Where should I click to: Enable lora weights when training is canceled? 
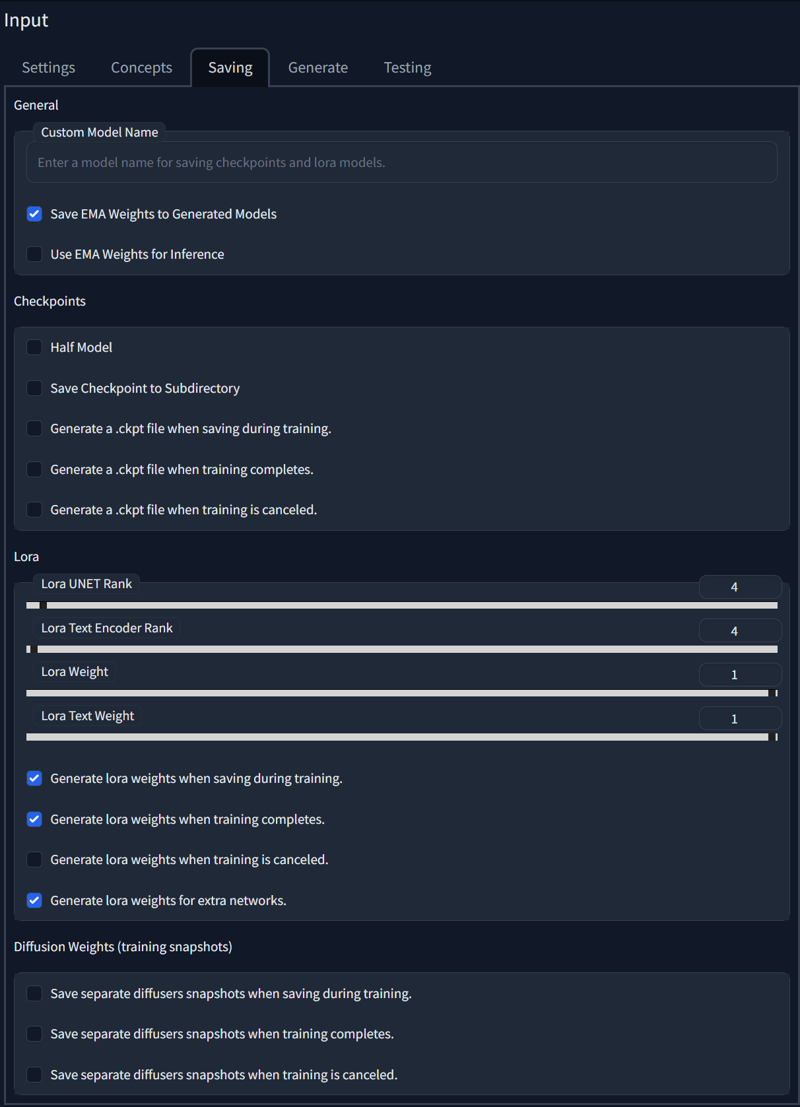click(34, 860)
